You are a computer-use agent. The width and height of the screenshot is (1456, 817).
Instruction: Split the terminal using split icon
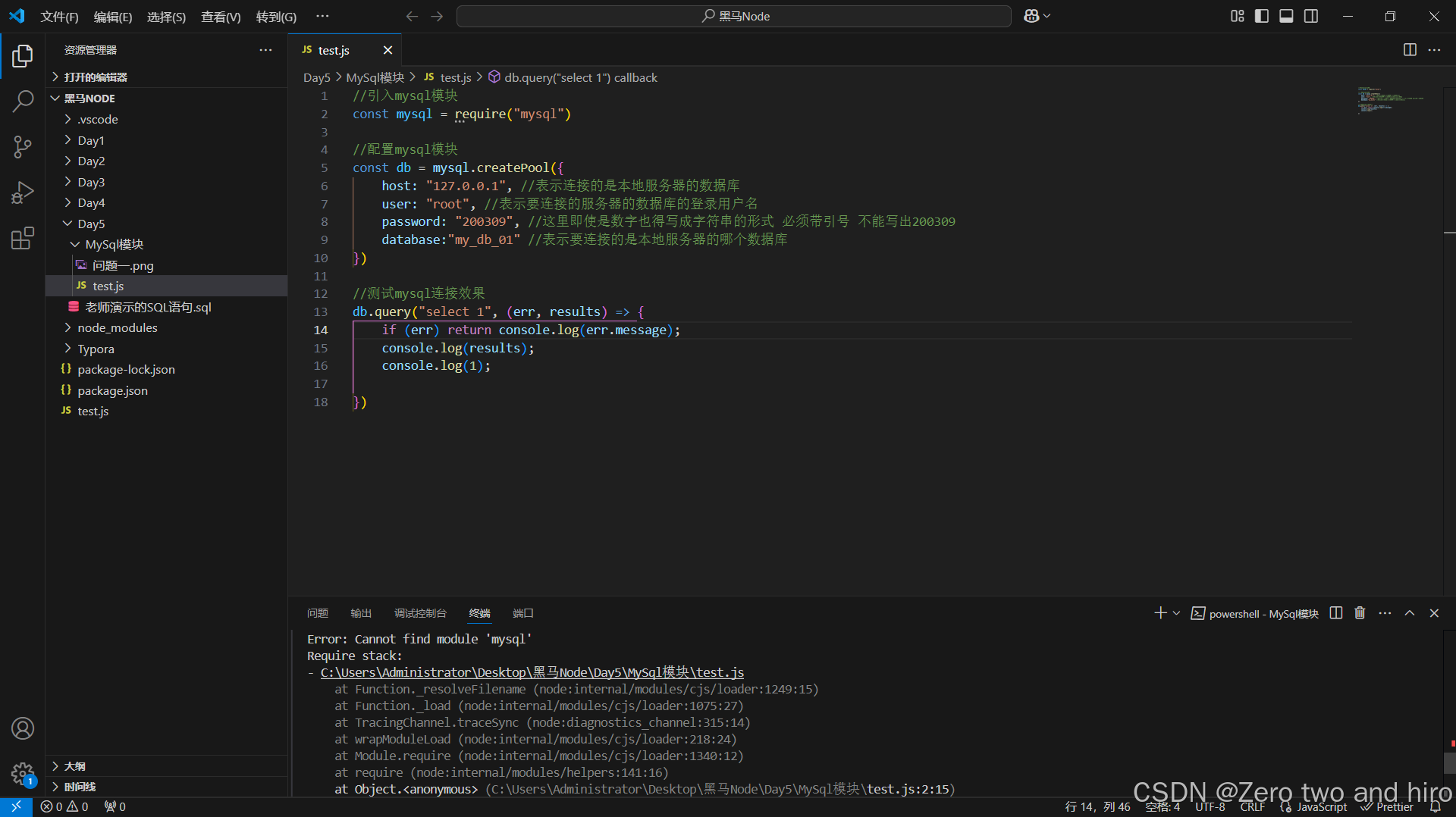tap(1335, 613)
